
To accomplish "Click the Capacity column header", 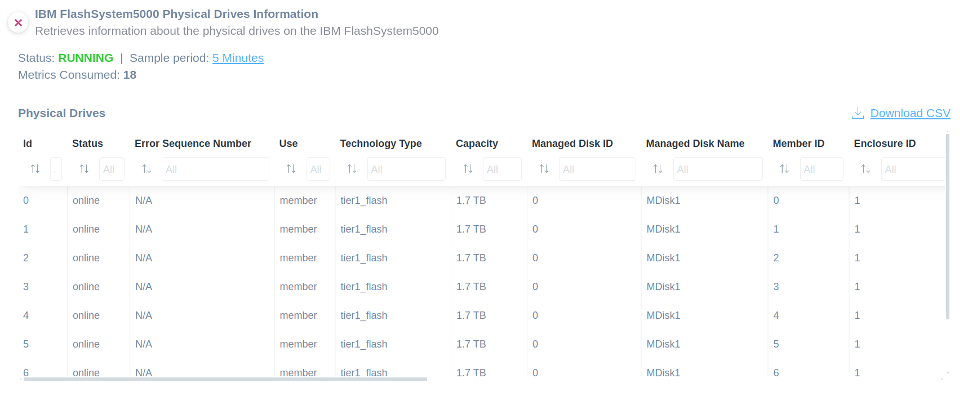I will pos(477,144).
